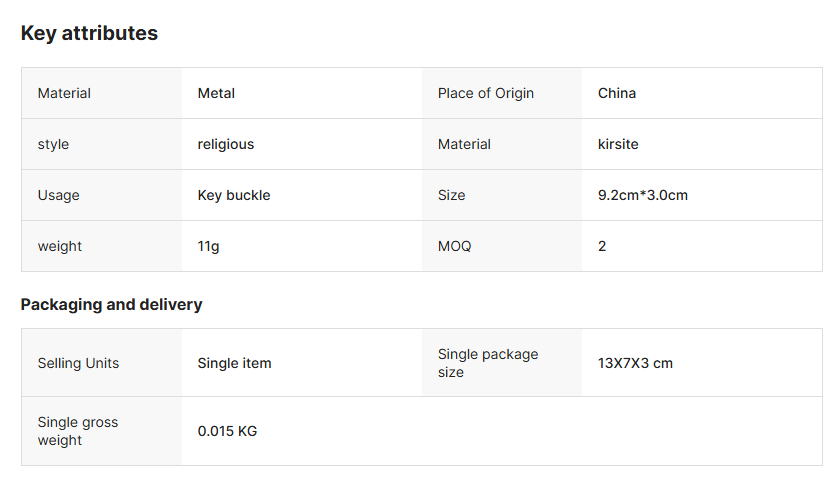Select the Key buckle usage value

pyautogui.click(x=234, y=195)
